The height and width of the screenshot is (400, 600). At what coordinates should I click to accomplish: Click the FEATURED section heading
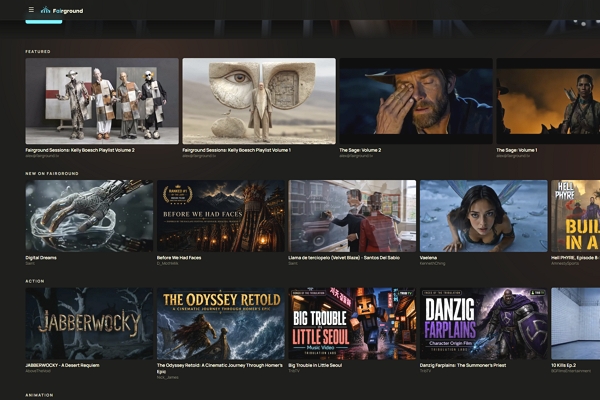click(x=38, y=51)
